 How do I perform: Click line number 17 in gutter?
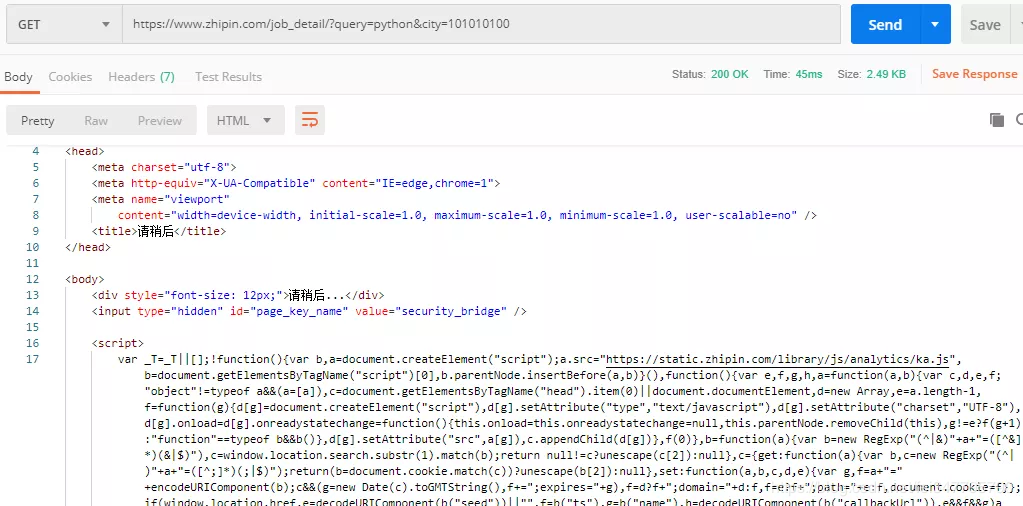coord(33,359)
